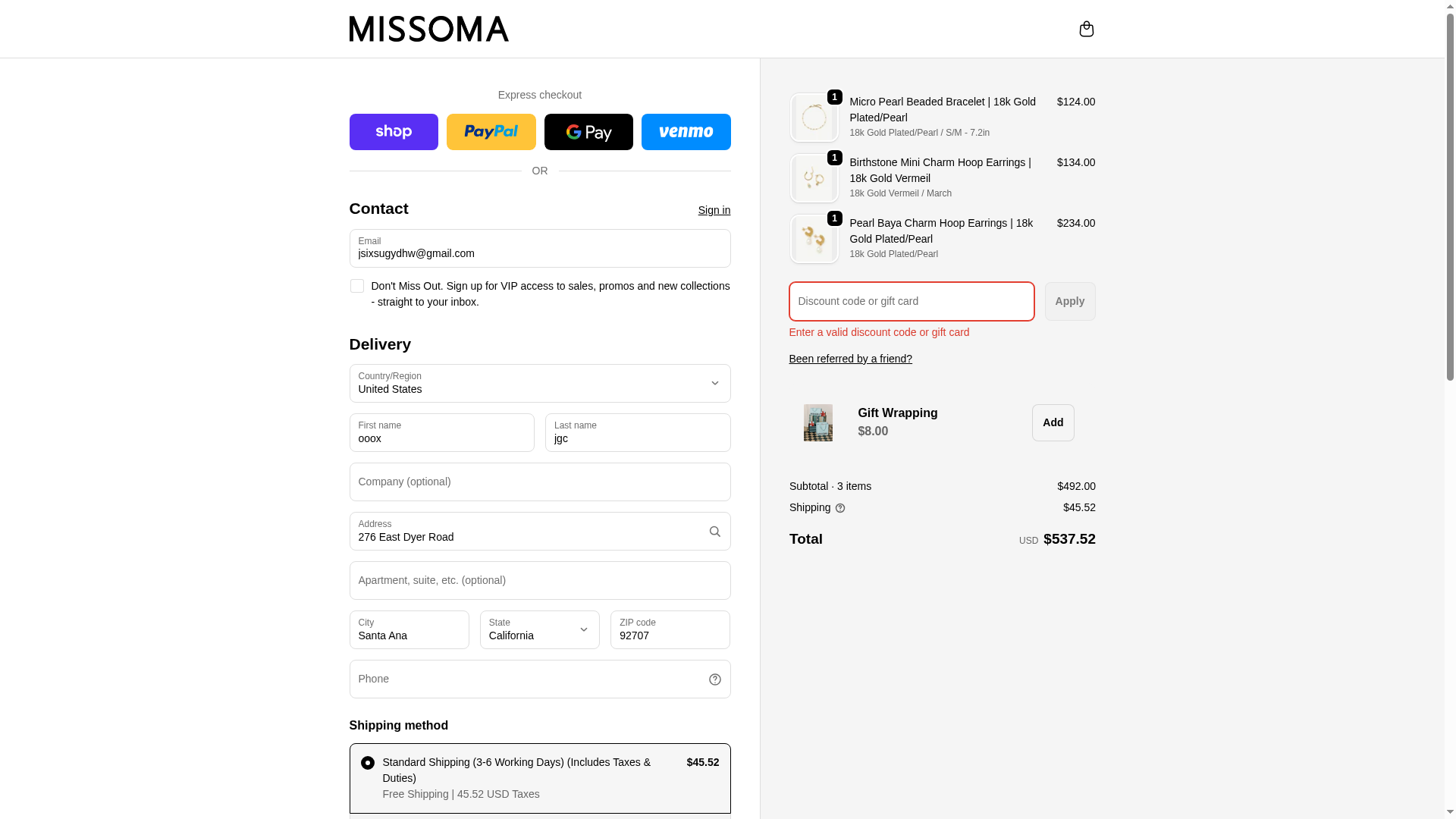
Task: Pay with Shop Pay express button
Action: point(394,132)
